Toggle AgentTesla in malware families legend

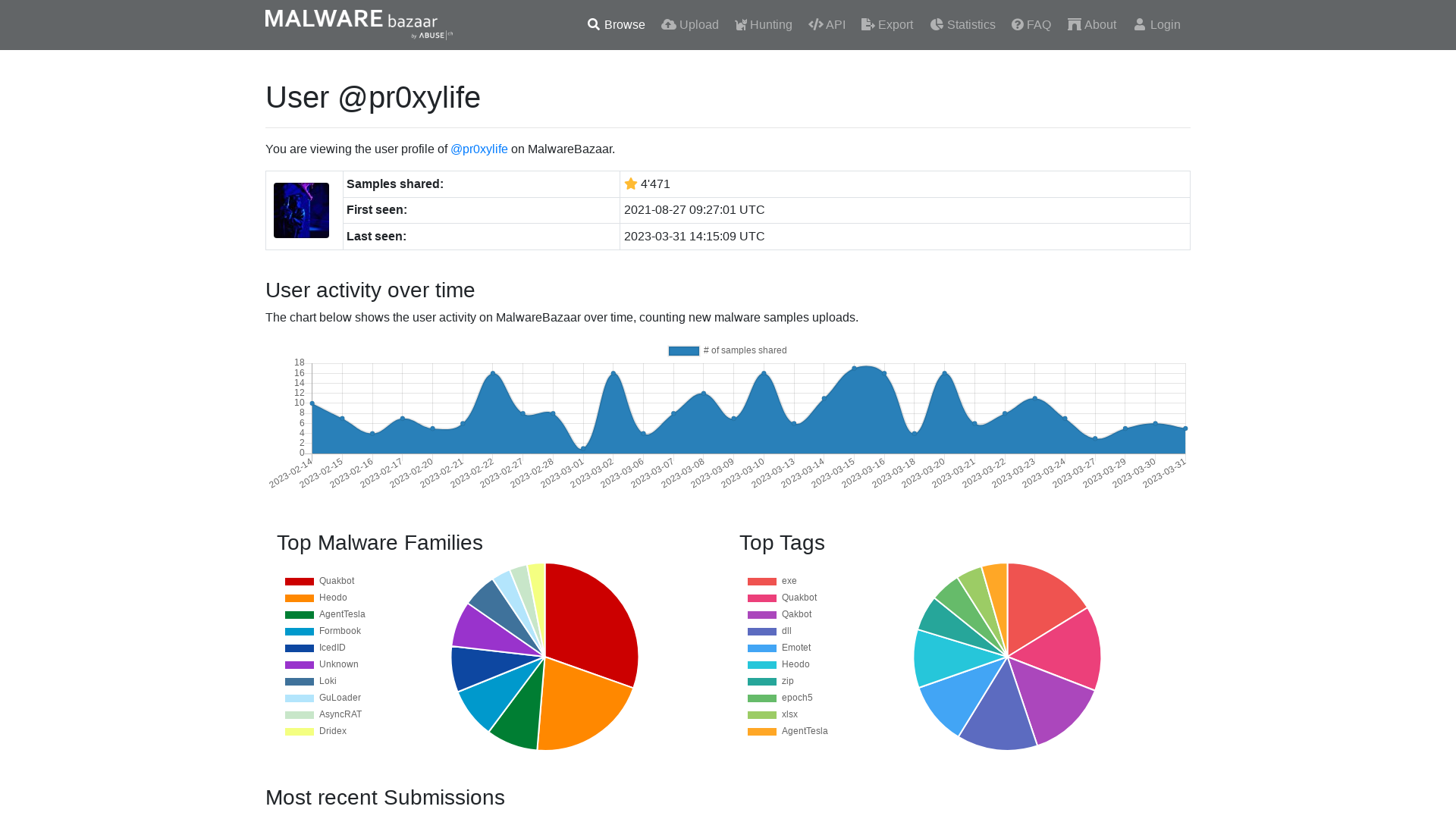coord(325,614)
